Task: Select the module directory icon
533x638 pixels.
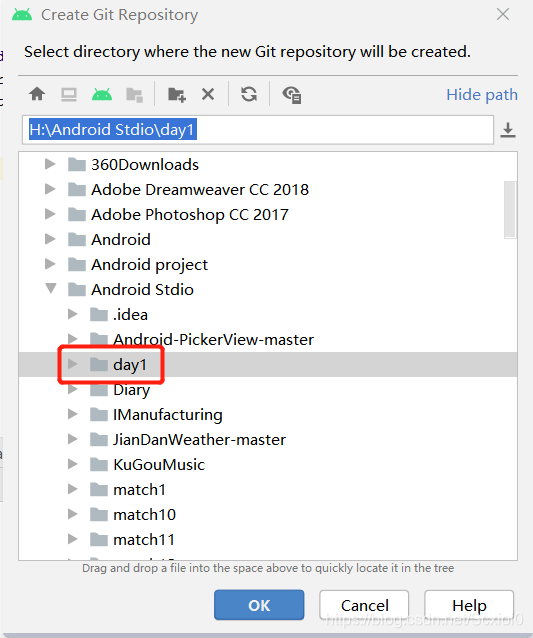Action: click(134, 95)
